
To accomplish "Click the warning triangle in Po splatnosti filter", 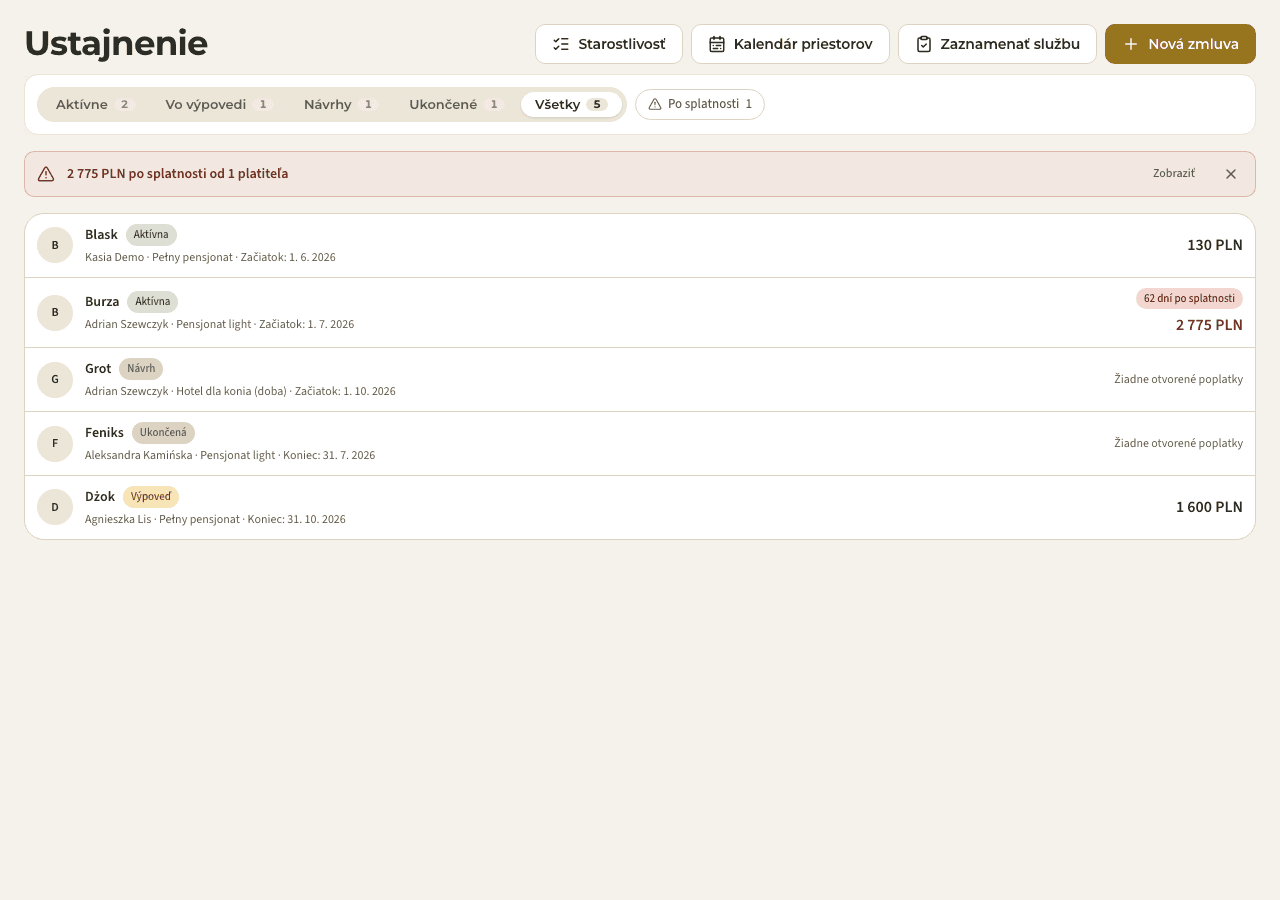I will pos(655,104).
